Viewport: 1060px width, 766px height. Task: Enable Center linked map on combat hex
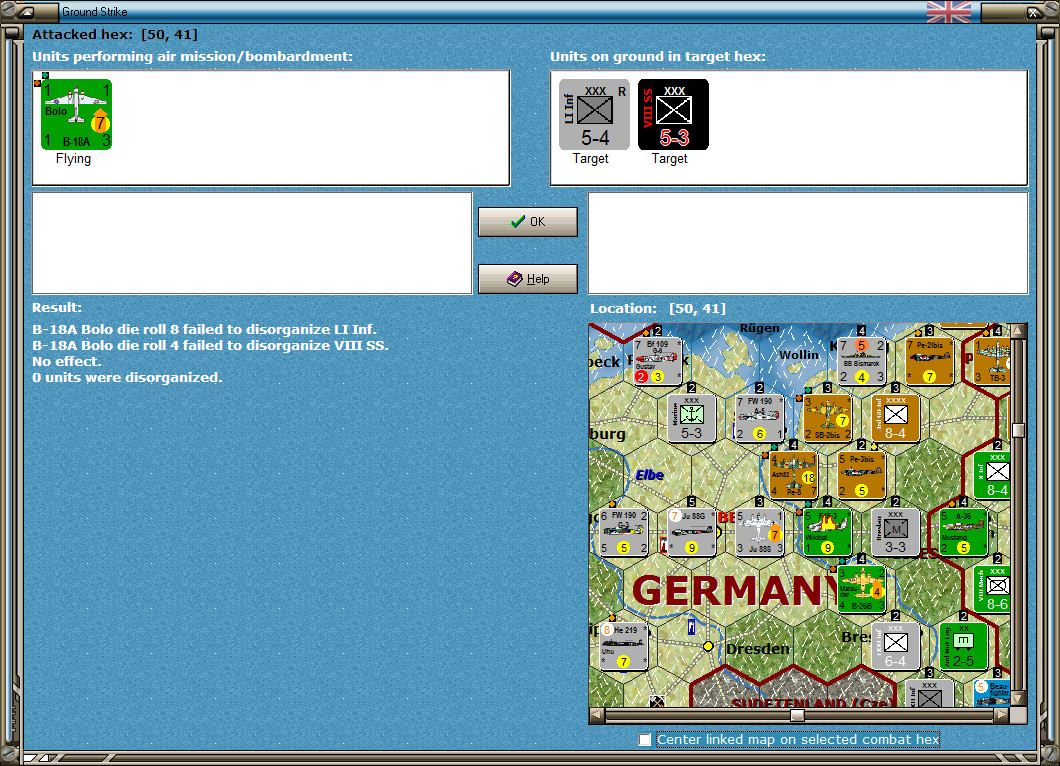645,740
